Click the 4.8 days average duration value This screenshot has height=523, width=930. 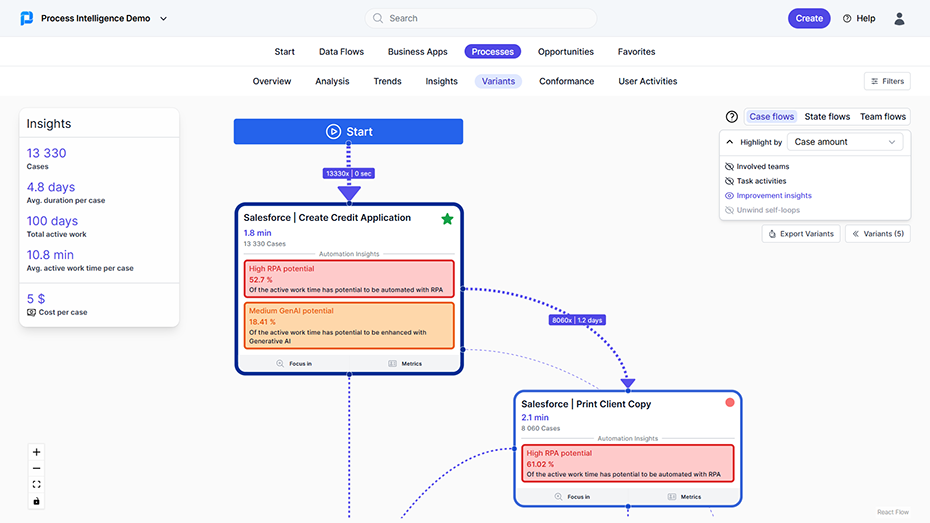(50, 187)
